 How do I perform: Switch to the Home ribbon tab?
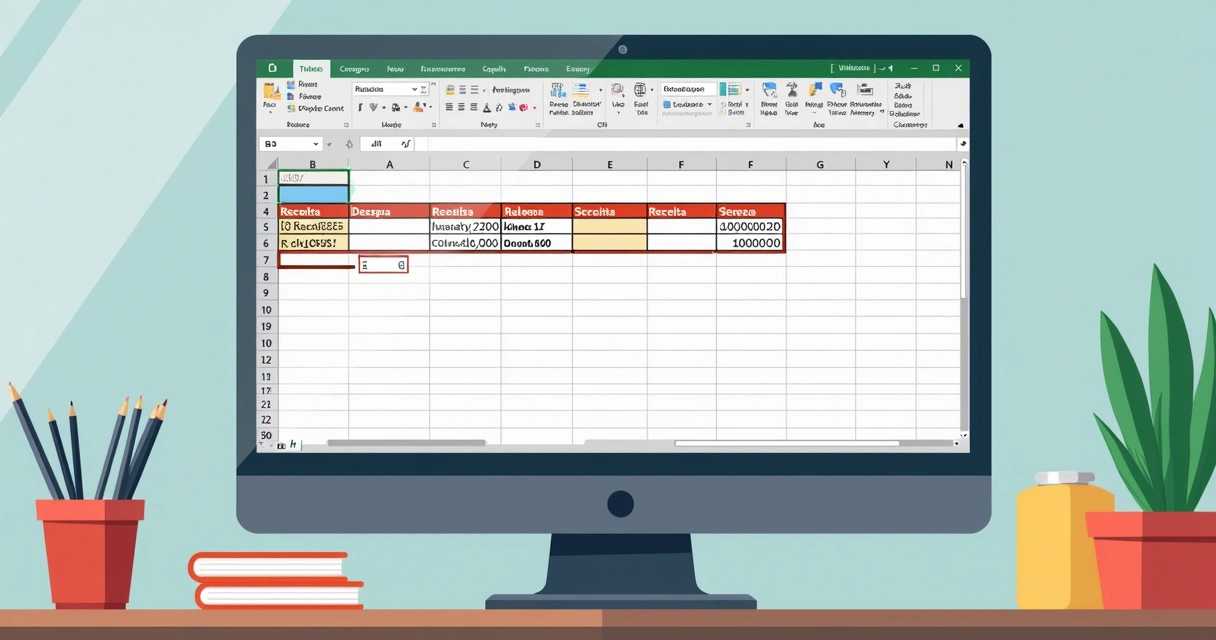310,68
